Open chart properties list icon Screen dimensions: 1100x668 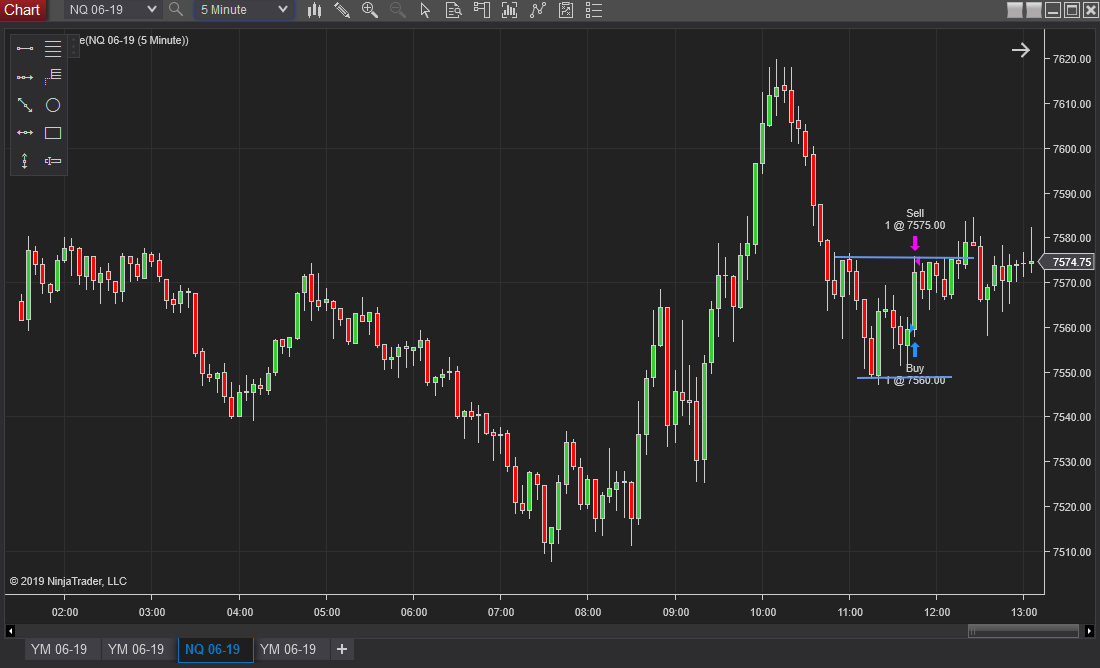(x=593, y=10)
